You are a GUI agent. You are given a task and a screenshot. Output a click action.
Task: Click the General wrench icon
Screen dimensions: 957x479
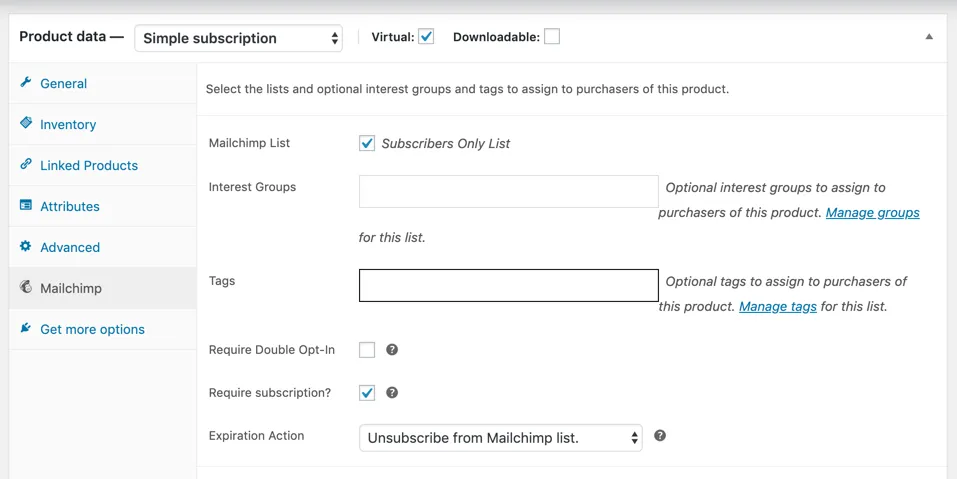coord(26,82)
